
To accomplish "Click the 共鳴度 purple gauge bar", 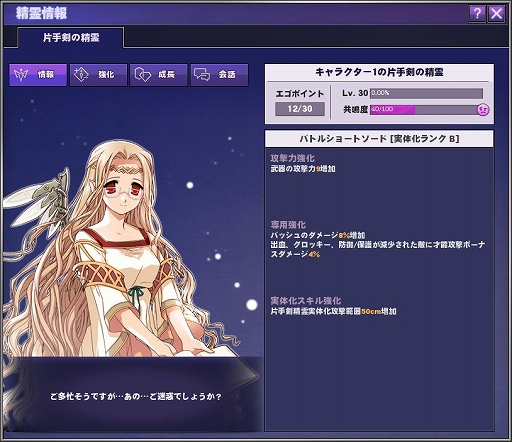I will click(x=424, y=110).
